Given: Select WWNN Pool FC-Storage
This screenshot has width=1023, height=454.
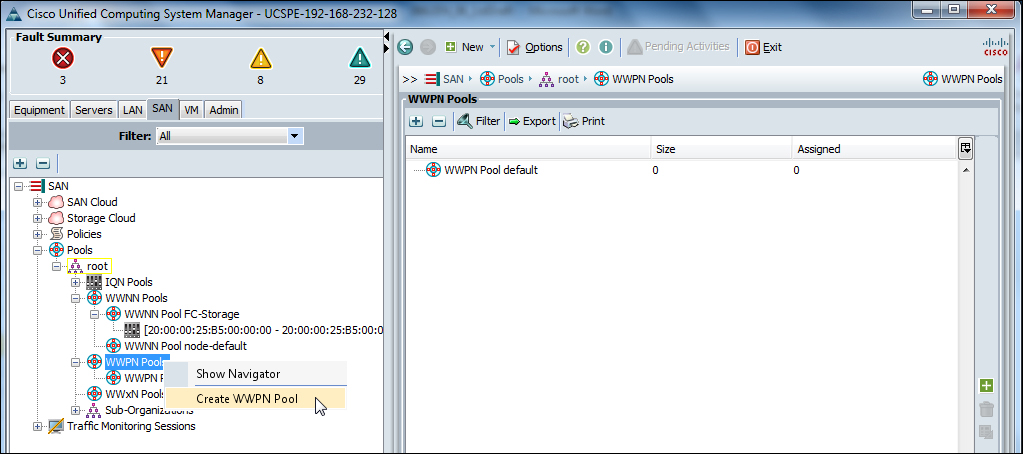Looking at the screenshot, I should pos(181,314).
